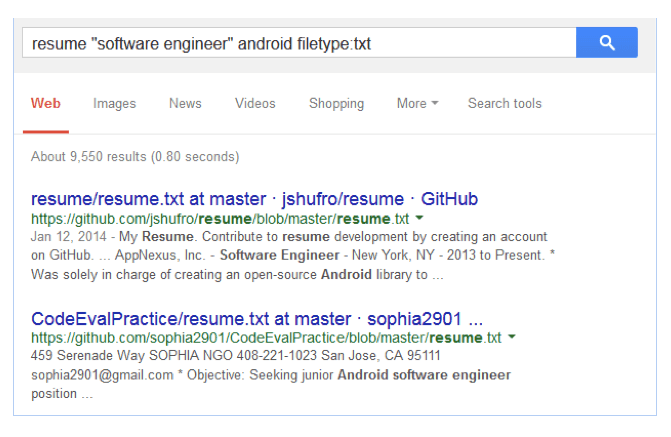Switch to the Images tab
Image resolution: width=671 pixels, height=437 pixels.
[114, 104]
